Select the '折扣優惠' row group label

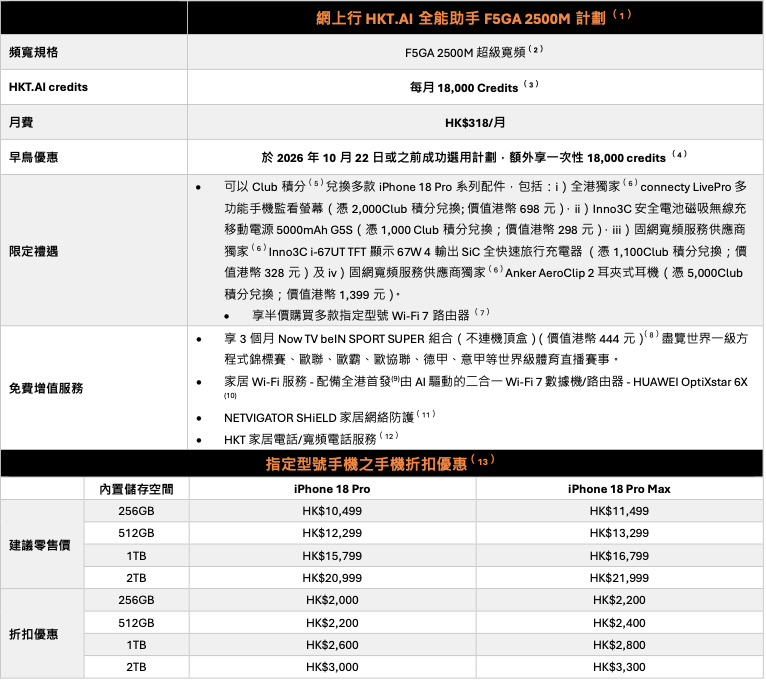(33, 634)
